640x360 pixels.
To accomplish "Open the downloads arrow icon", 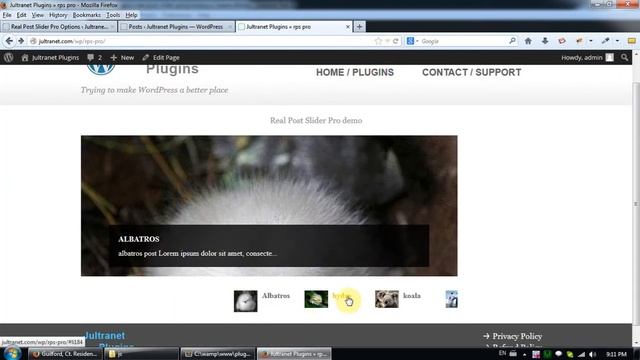I will pyautogui.click(x=545, y=41).
